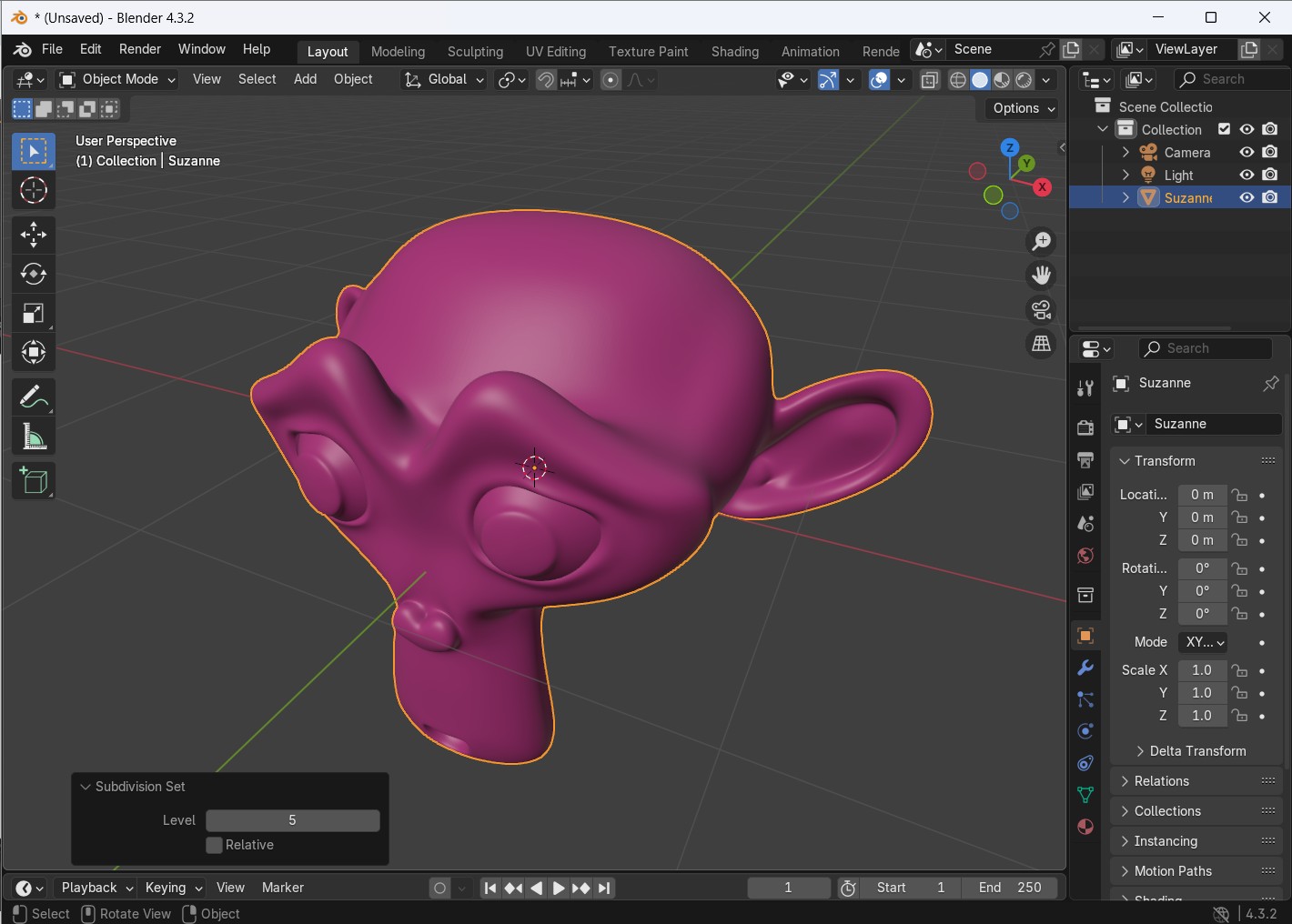This screenshot has width=1292, height=924.
Task: Choose the Annotate tool
Action: click(x=34, y=397)
